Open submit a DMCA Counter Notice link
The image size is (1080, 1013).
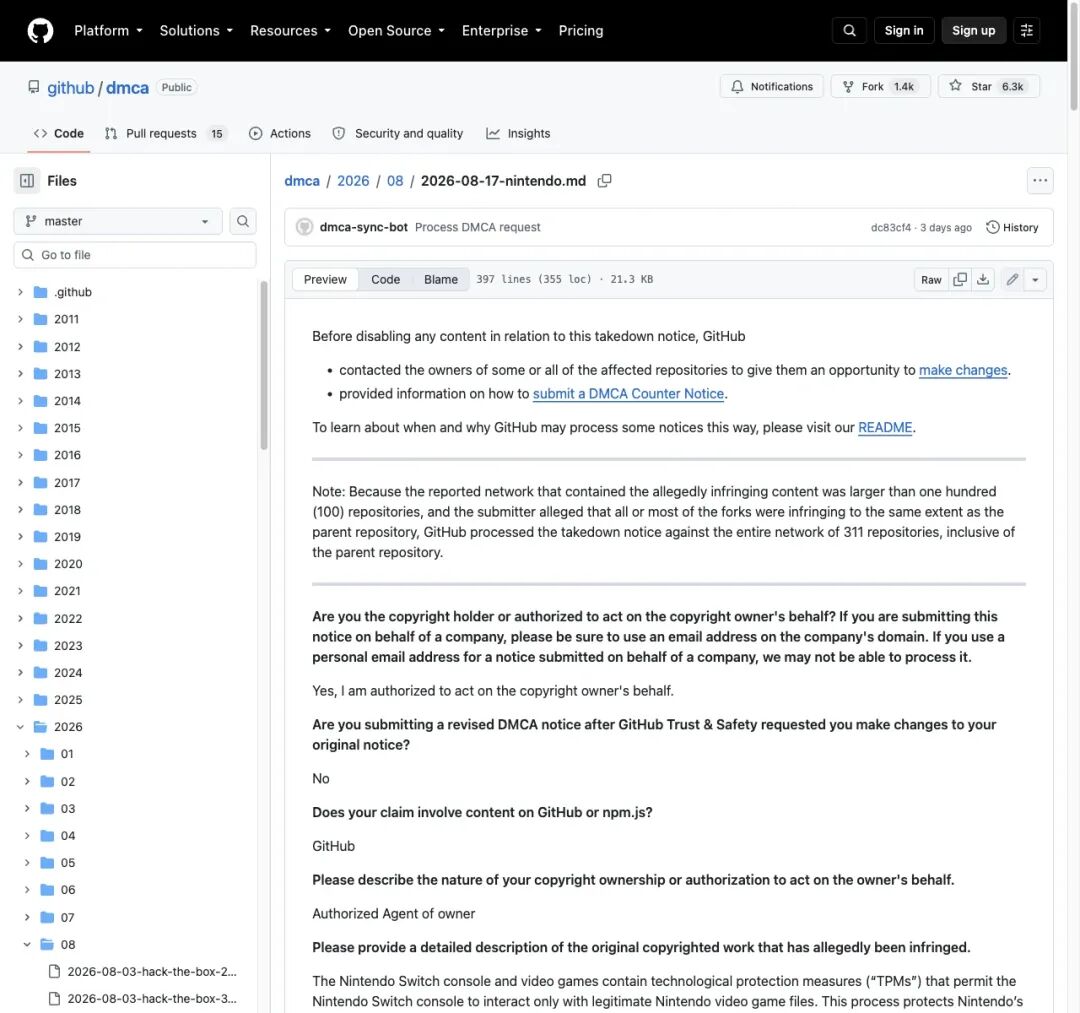628,393
